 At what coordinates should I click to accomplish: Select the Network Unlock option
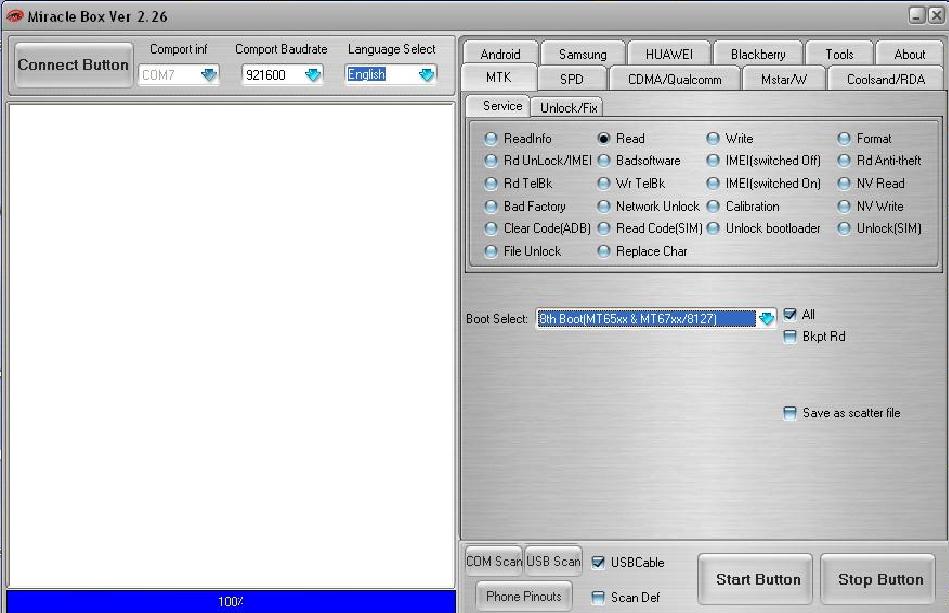[648, 206]
